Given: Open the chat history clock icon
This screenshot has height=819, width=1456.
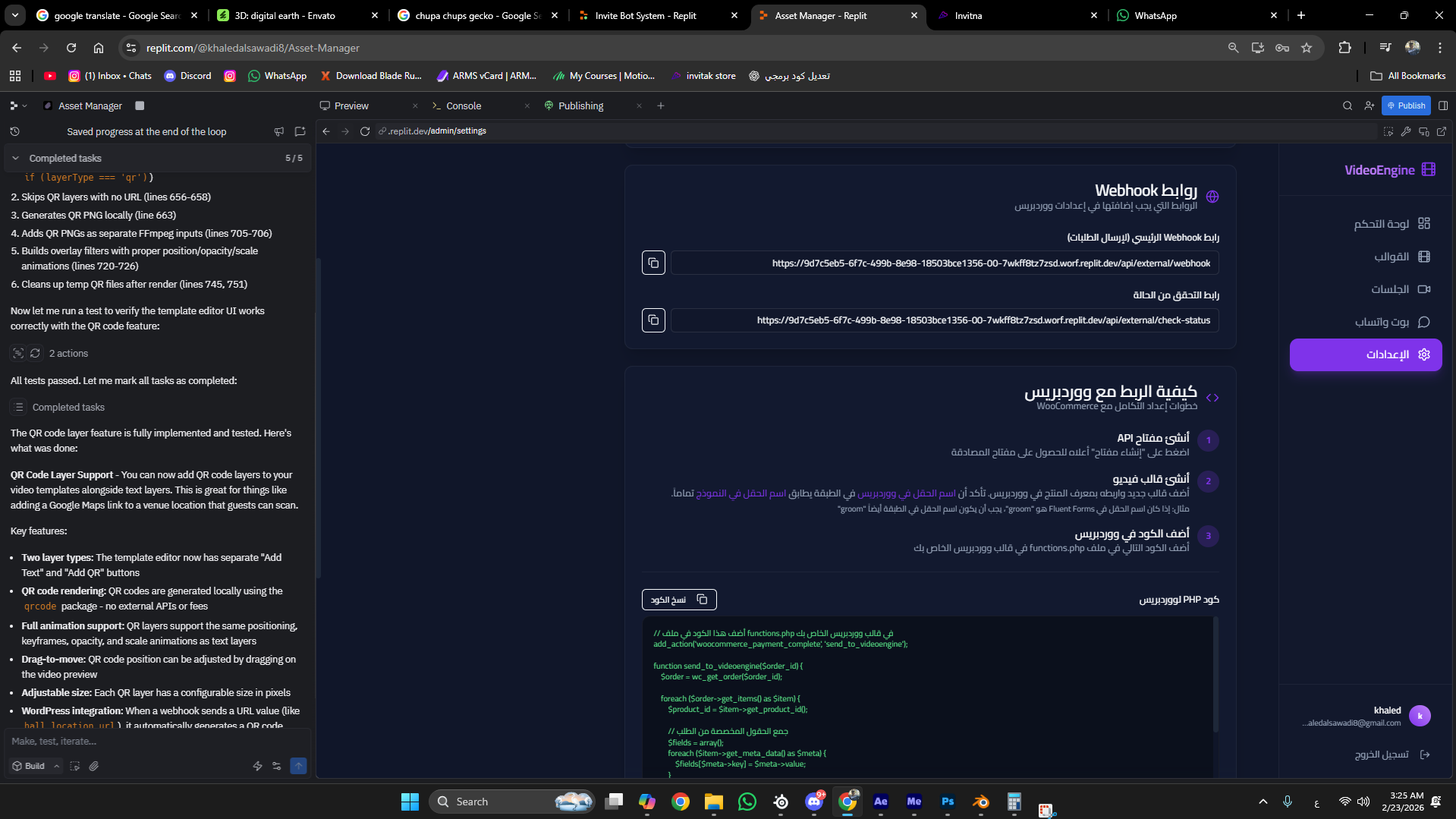Looking at the screenshot, I should (x=14, y=131).
